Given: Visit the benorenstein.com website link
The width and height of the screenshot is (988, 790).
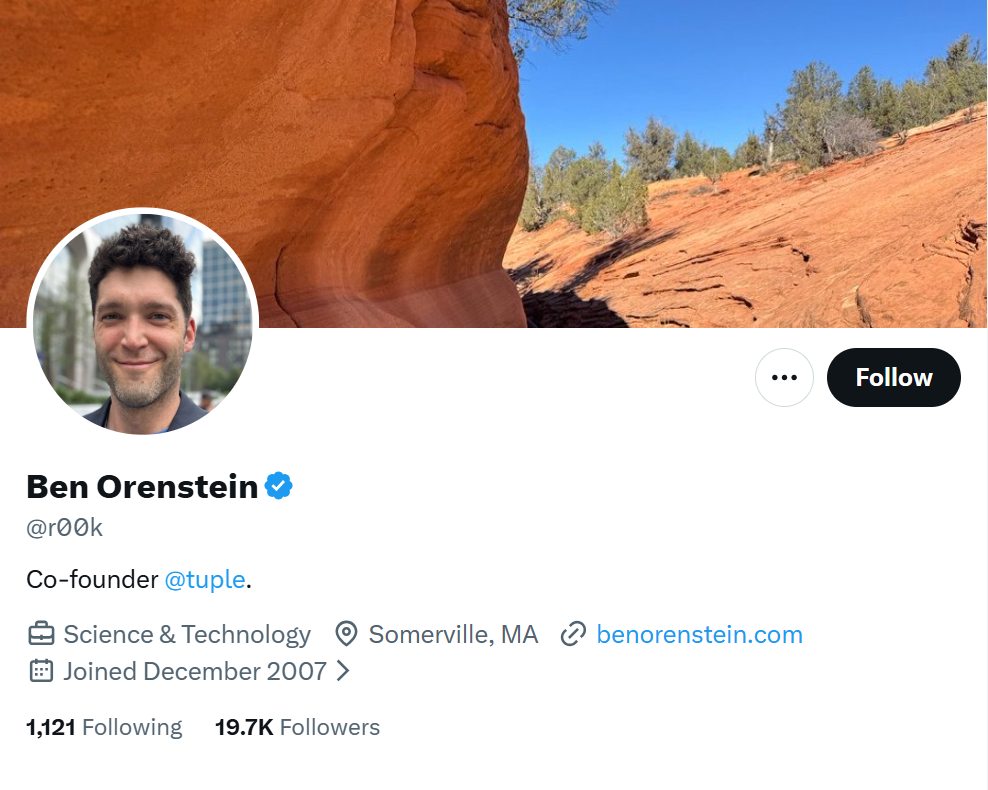Looking at the screenshot, I should tap(699, 634).
